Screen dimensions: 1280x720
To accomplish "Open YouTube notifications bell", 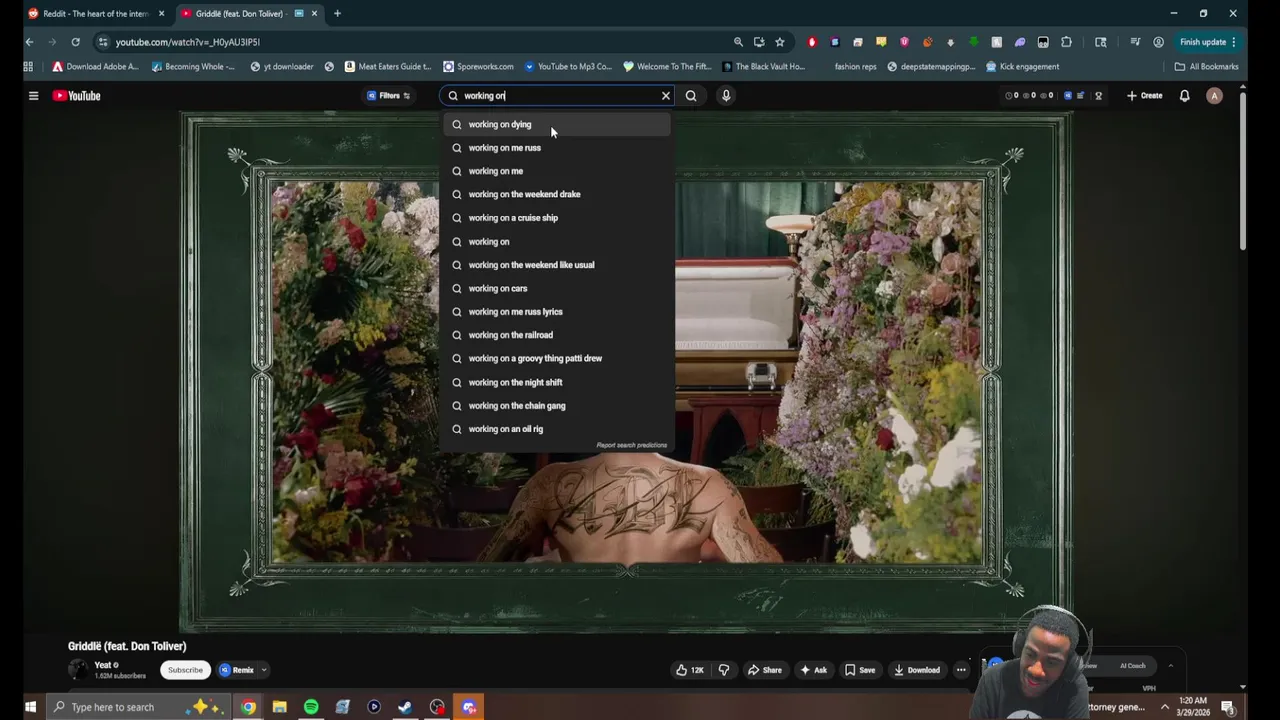I will point(1184,96).
